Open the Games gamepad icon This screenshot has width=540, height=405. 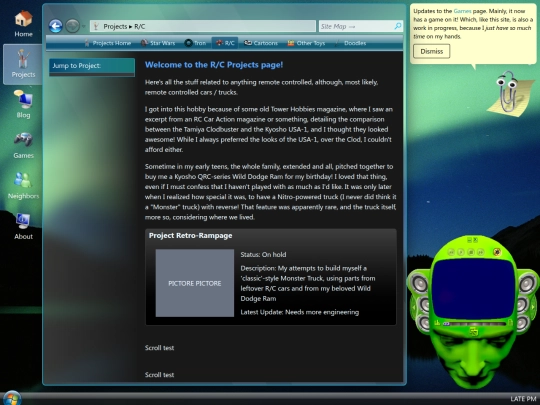pyautogui.click(x=23, y=145)
